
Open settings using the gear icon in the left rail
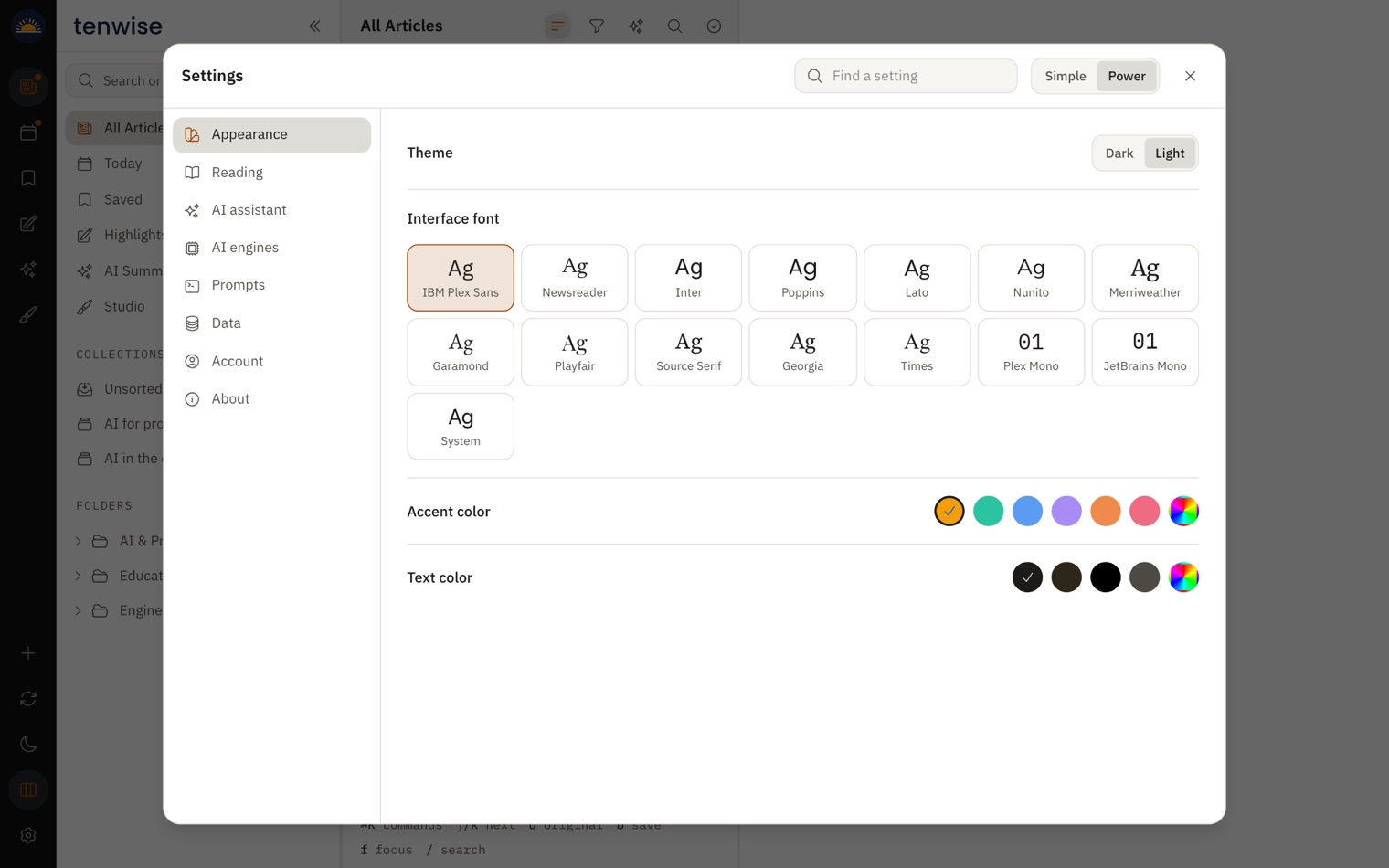pyautogui.click(x=28, y=835)
